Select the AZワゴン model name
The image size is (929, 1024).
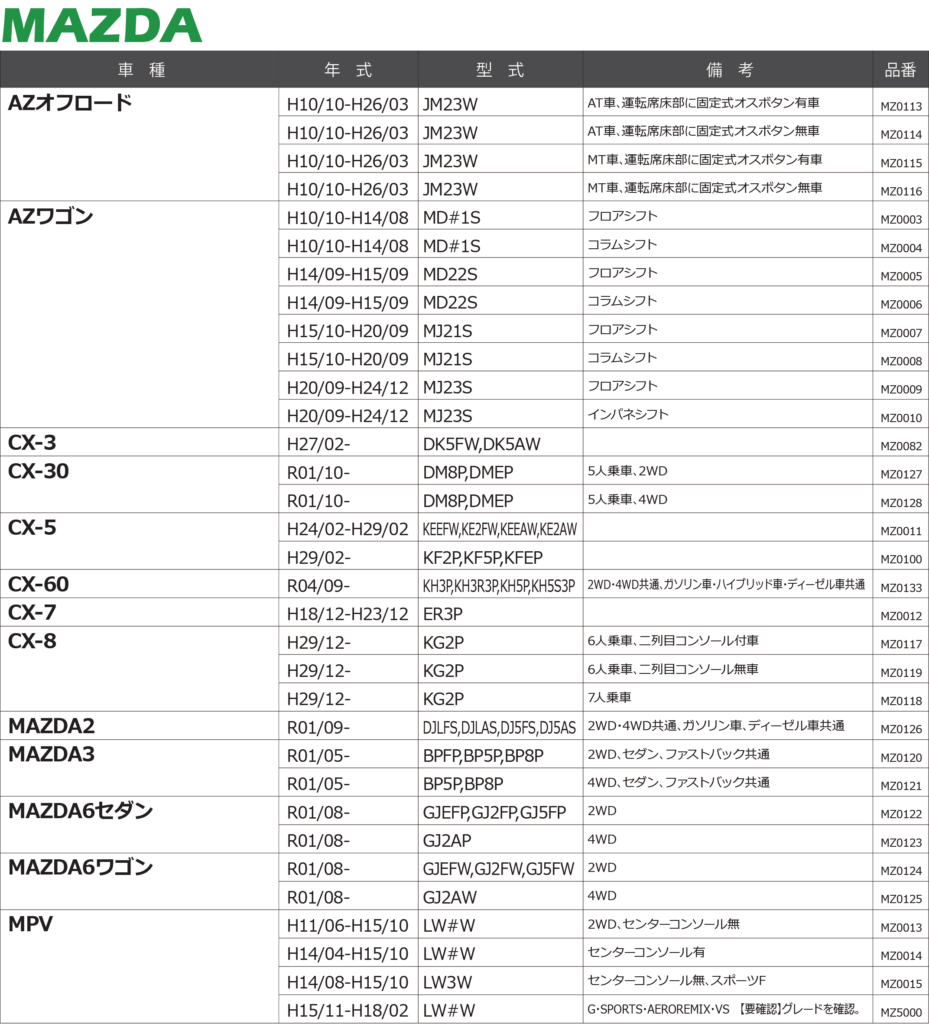click(x=51, y=216)
